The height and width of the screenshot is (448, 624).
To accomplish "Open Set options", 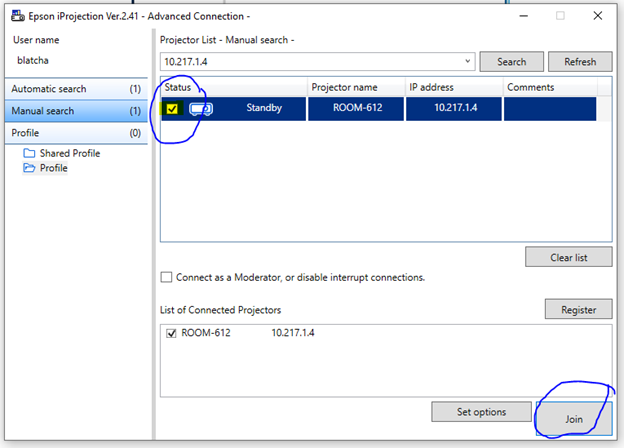I will point(481,411).
